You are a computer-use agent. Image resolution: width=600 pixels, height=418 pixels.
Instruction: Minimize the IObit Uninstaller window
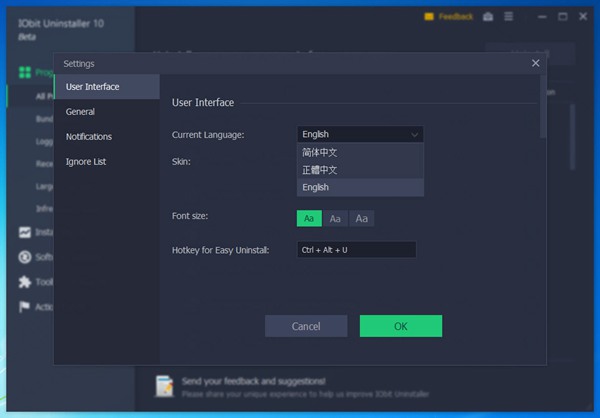(542, 16)
